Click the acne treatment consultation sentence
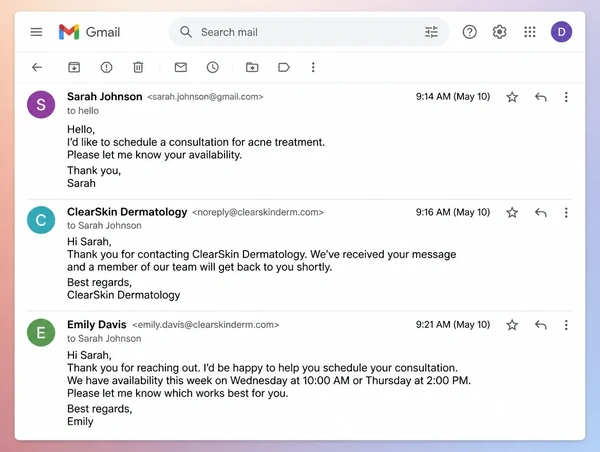Screen dimensions: 600x452 [x=196, y=142]
